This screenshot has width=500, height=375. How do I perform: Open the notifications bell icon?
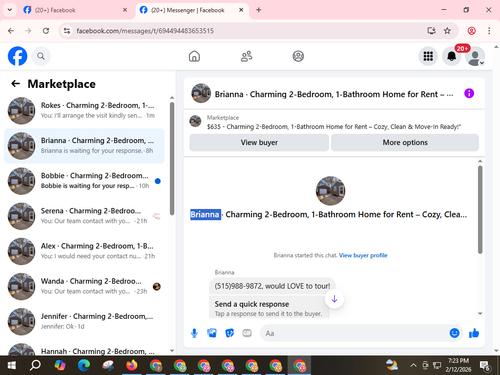click(452, 56)
